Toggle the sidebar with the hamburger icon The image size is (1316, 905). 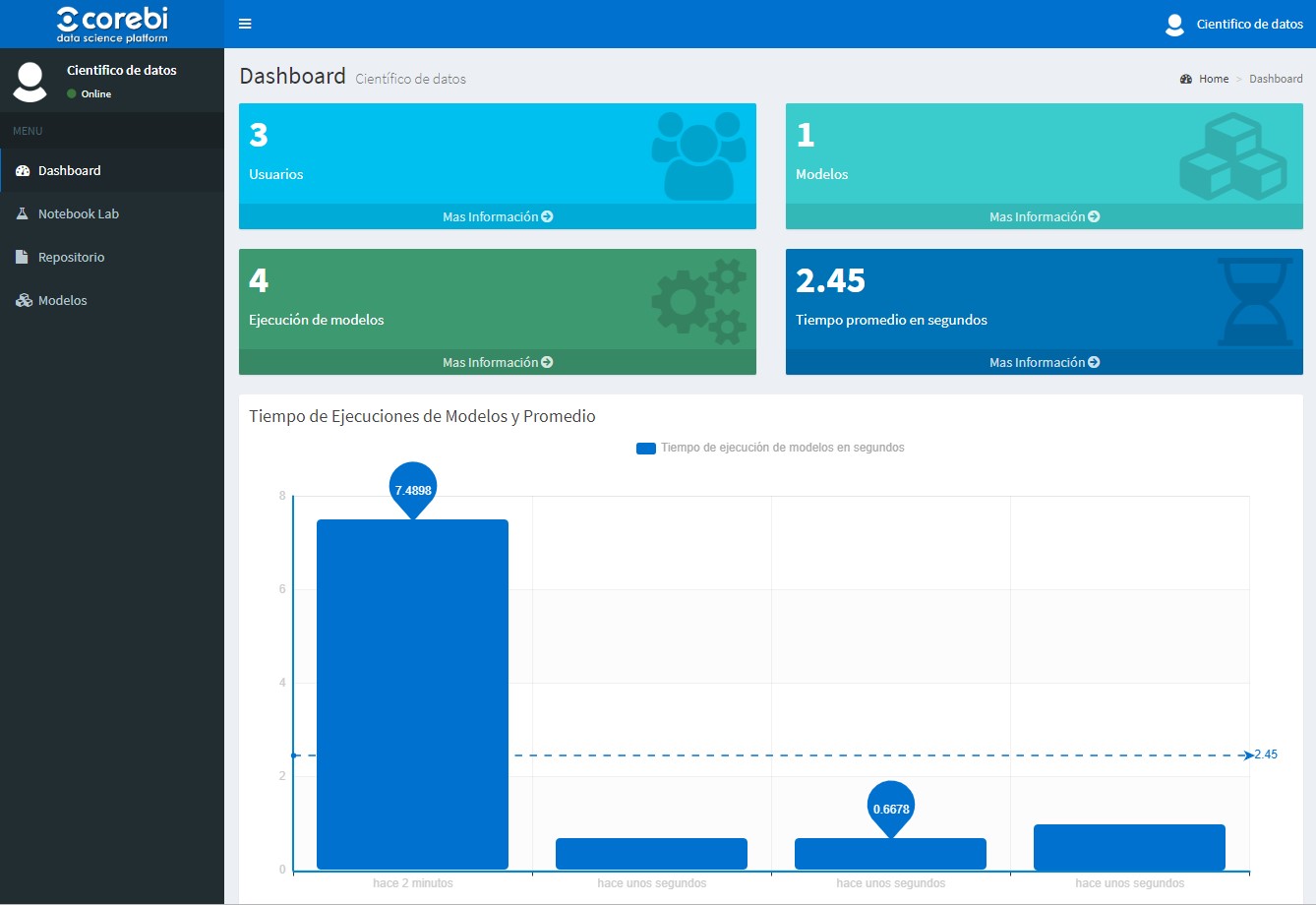coord(245,24)
